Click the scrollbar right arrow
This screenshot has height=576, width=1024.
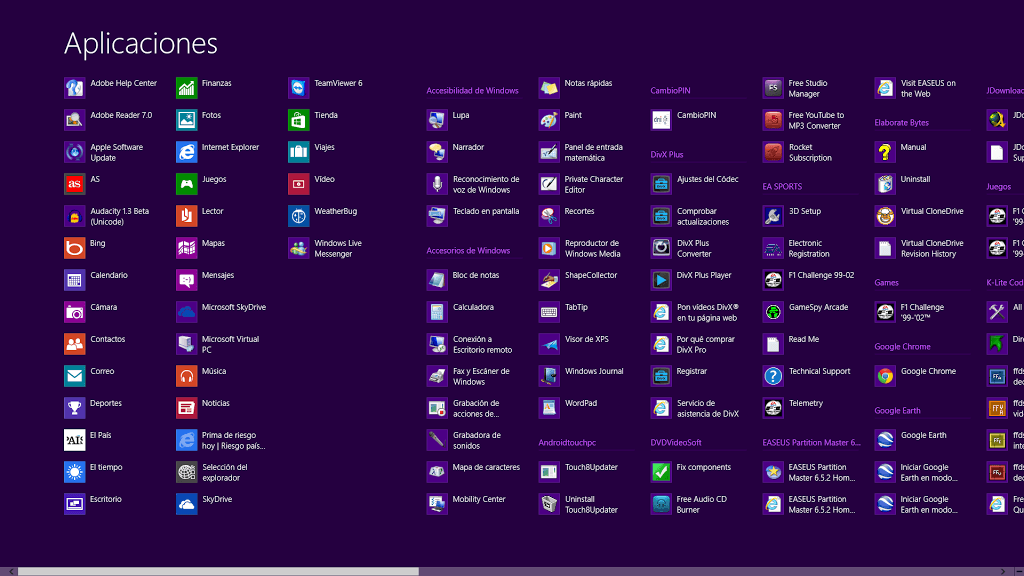[x=1004, y=571]
